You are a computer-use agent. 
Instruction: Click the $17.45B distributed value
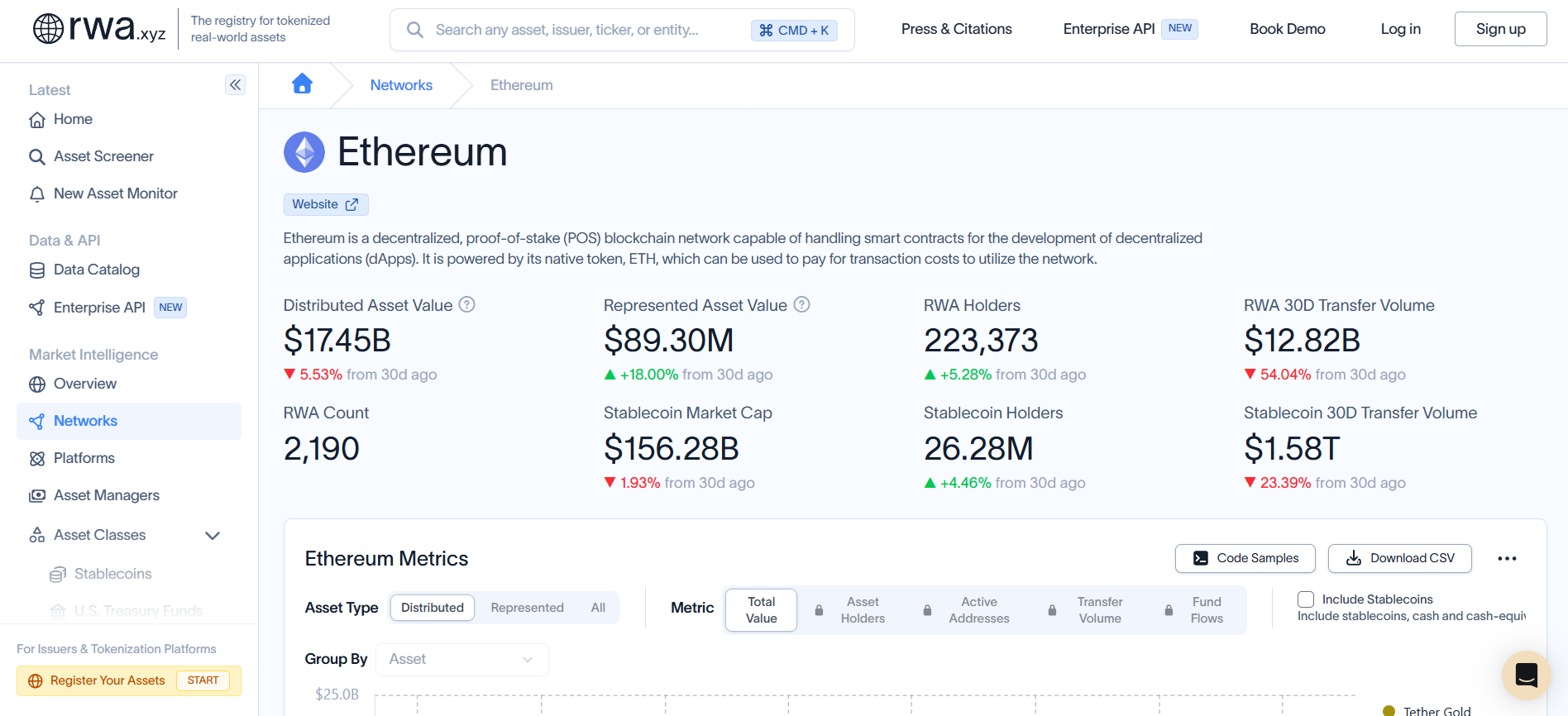point(337,341)
